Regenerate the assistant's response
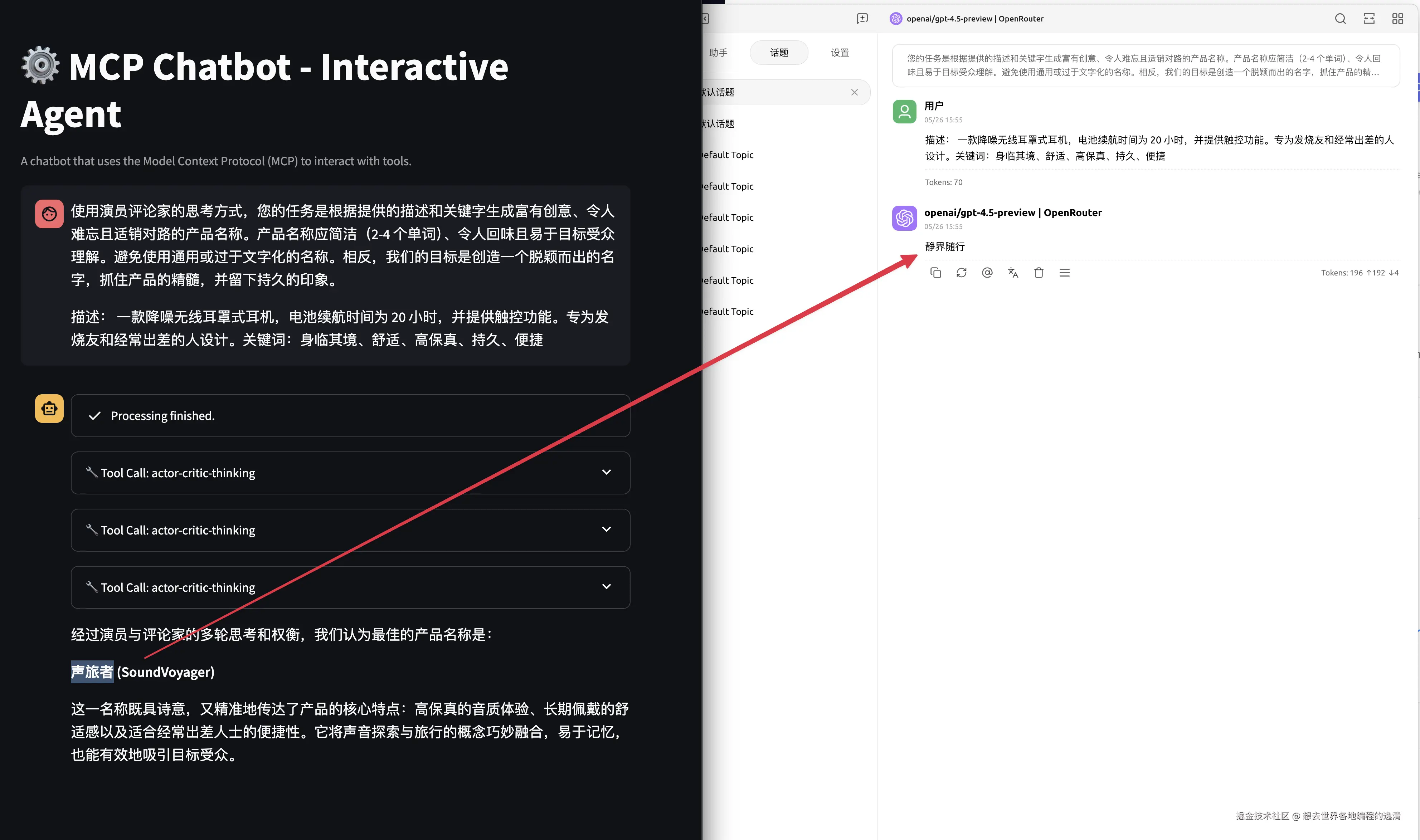The width and height of the screenshot is (1420, 840). point(961,272)
